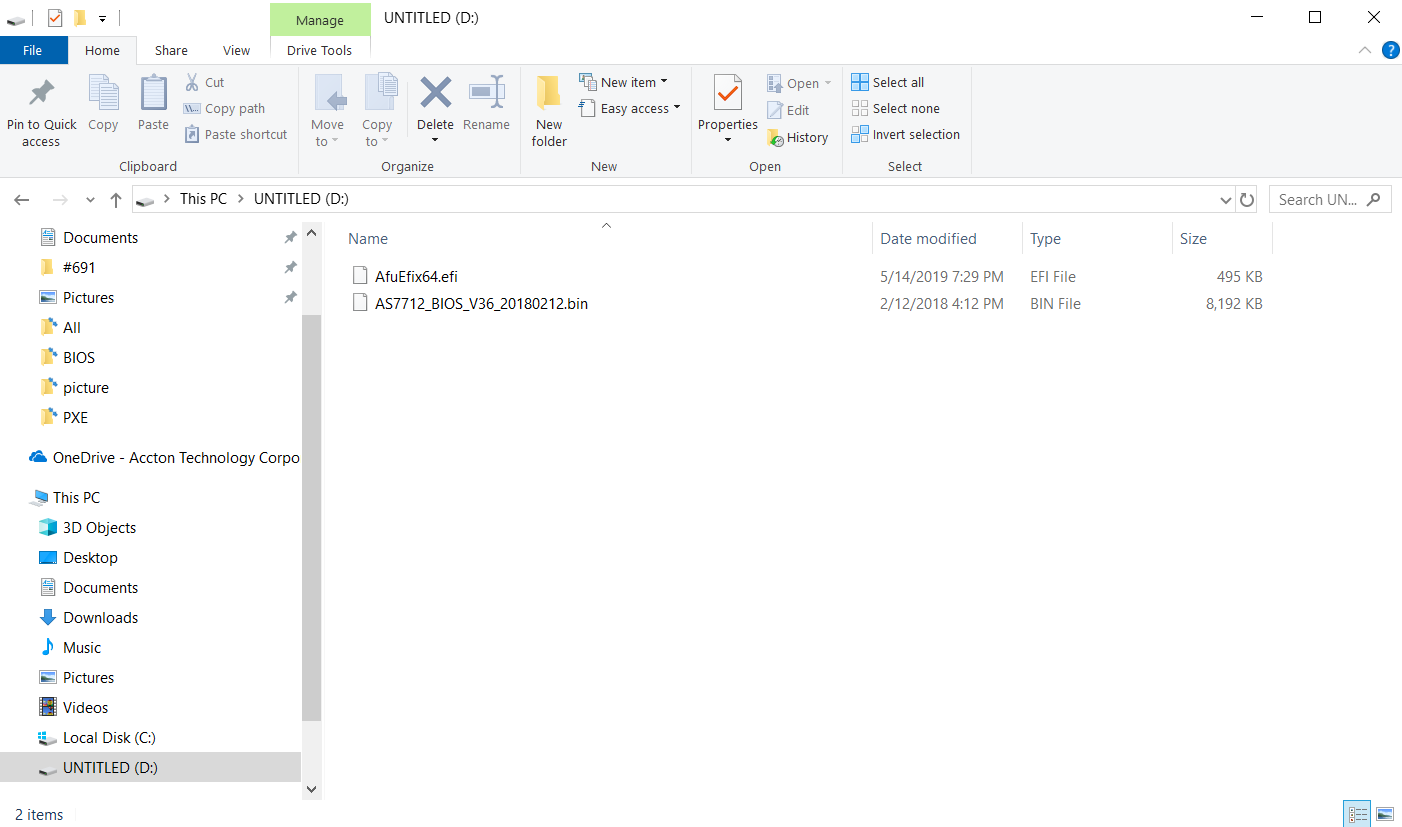Open 3D Objects in navigation pane
1402x827 pixels.
(x=99, y=527)
